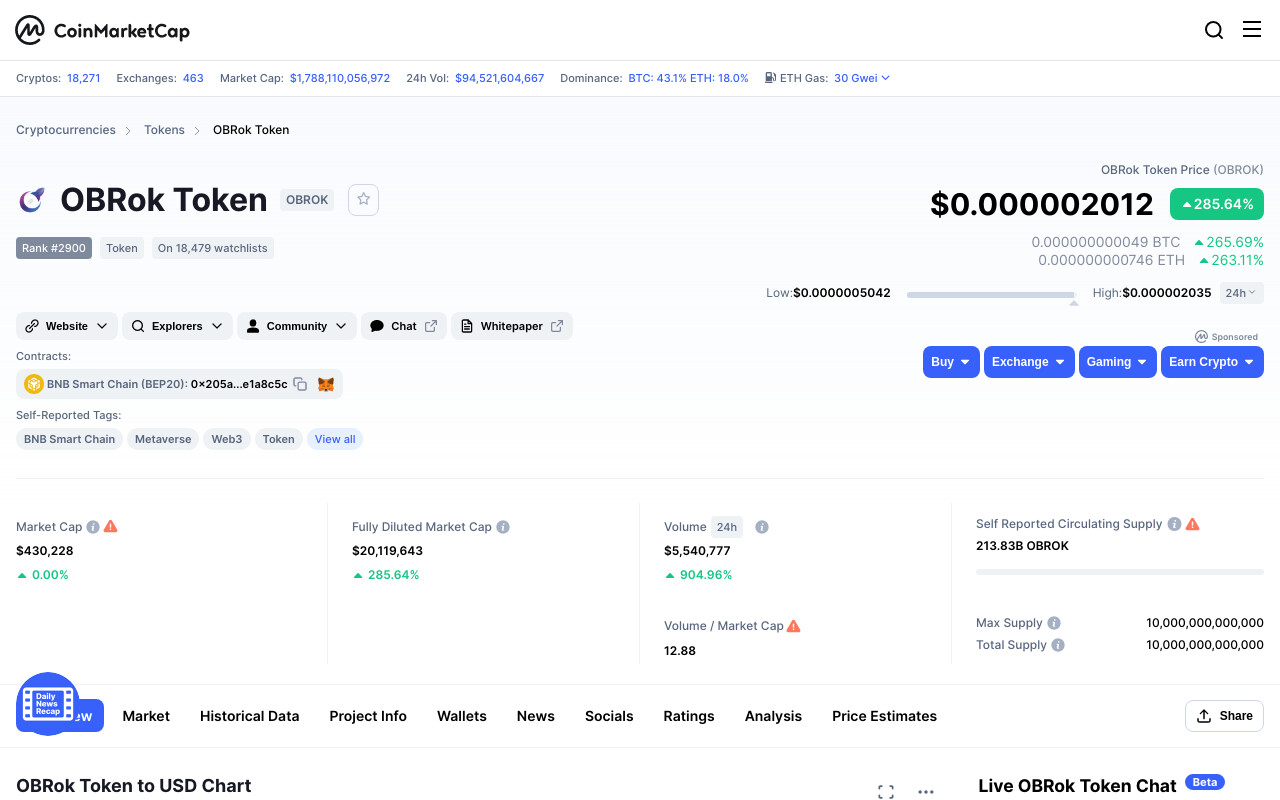The image size is (1280, 800).
Task: Switch to the Historical Data tab
Action: 249,716
